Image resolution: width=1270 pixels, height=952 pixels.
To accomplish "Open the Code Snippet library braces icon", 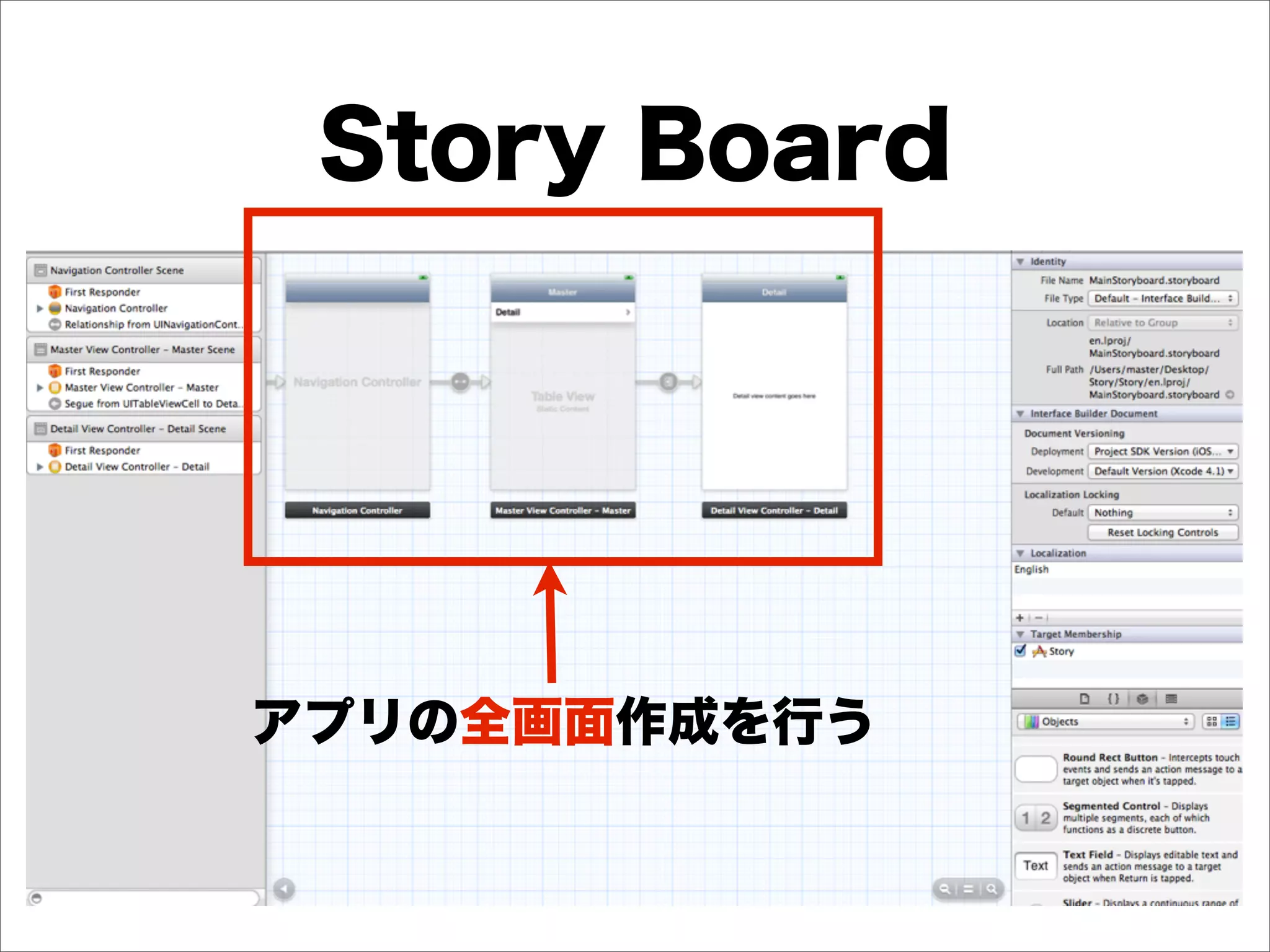I will point(1114,699).
